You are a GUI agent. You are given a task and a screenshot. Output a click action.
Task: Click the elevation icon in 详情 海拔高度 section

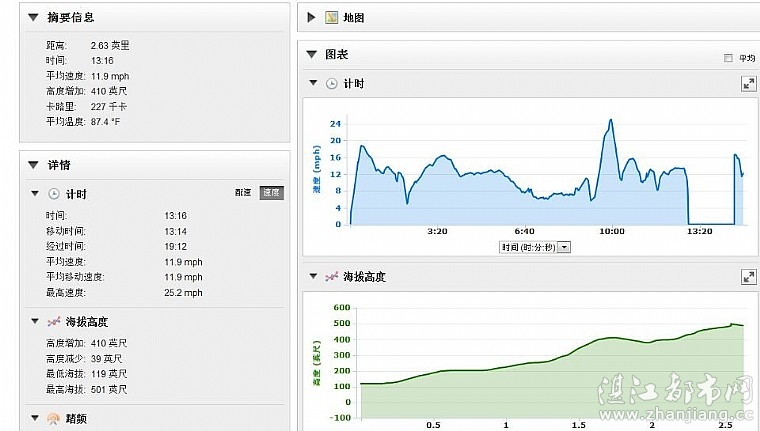53,322
